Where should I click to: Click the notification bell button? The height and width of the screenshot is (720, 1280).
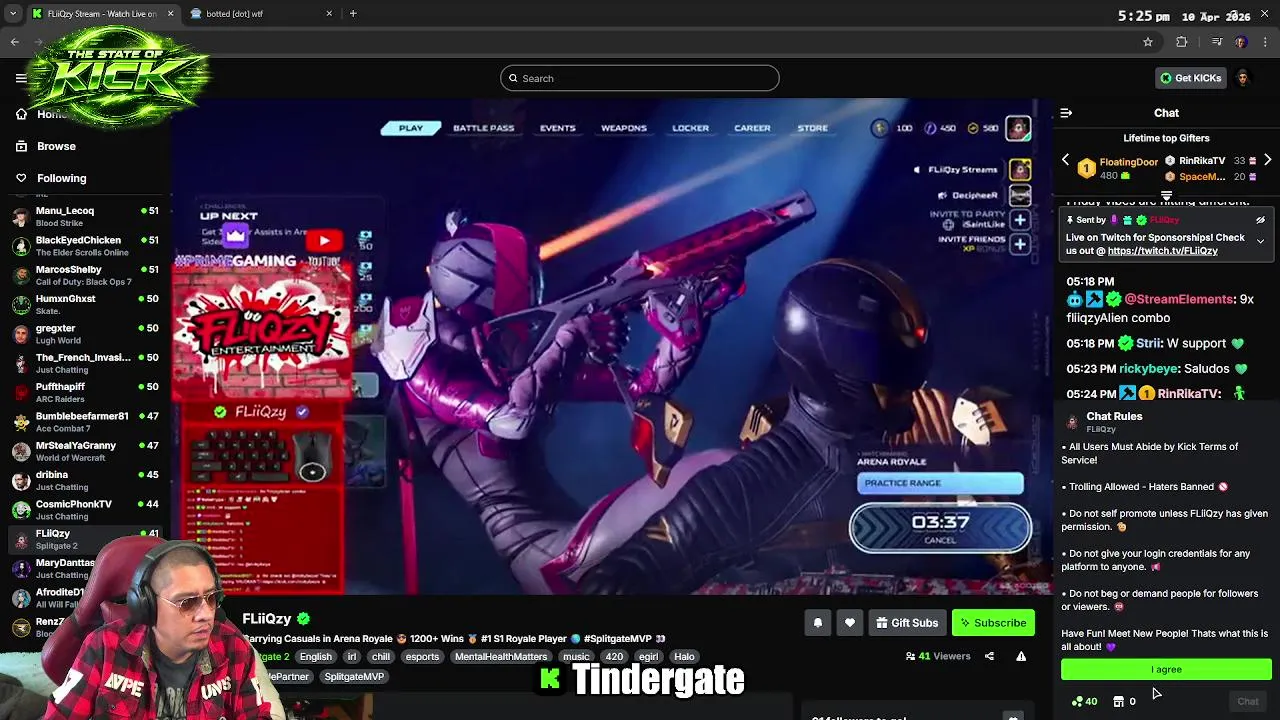point(817,623)
